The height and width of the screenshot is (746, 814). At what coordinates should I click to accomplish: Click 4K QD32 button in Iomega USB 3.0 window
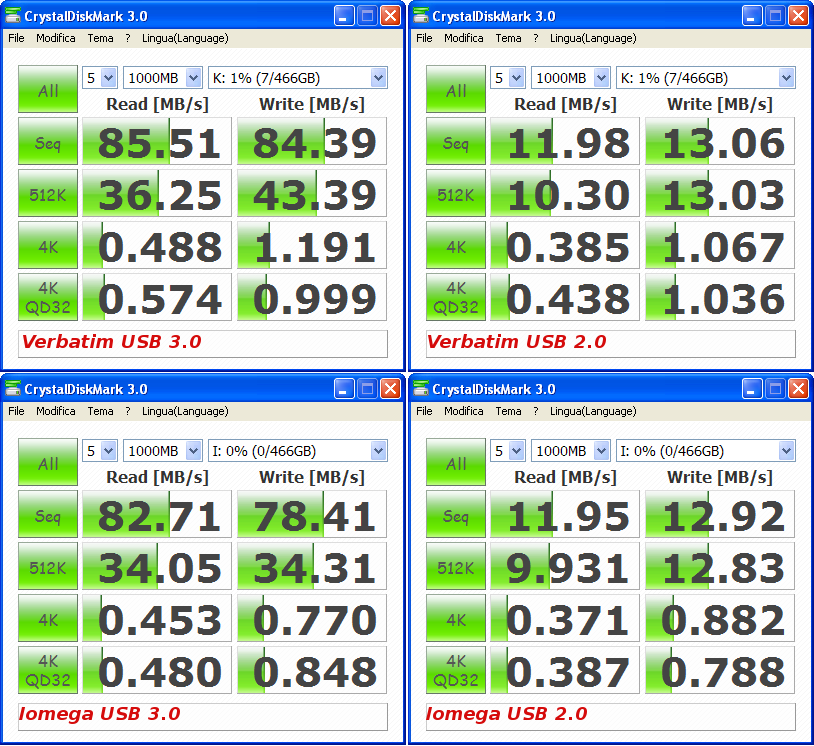(x=48, y=670)
